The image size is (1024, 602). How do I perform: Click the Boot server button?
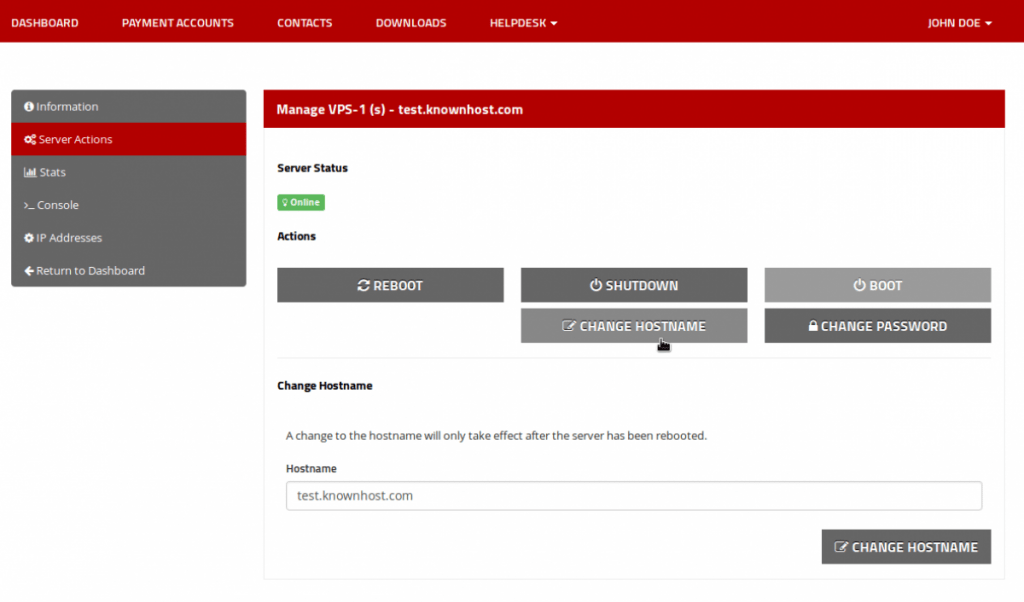[877, 285]
